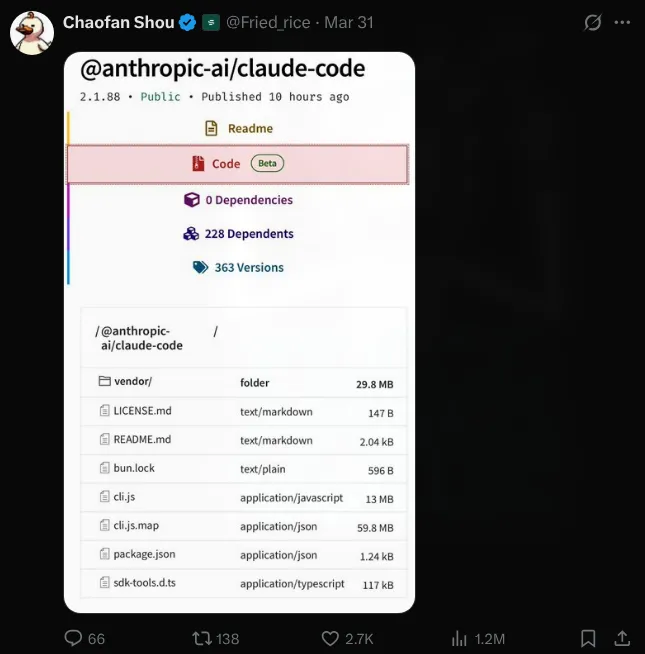Image resolution: width=645 pixels, height=654 pixels.
Task: Open the share upload icon
Action: pos(622,638)
